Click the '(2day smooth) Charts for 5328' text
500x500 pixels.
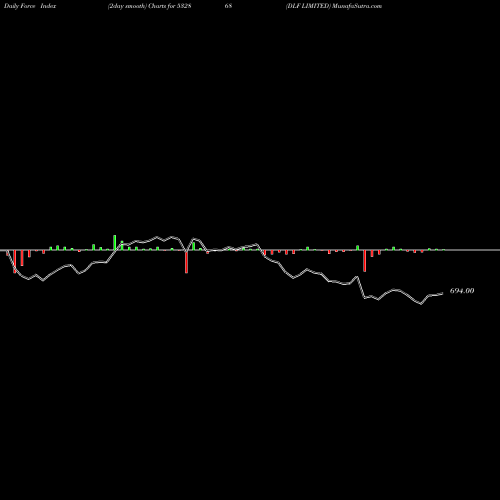[149, 6]
